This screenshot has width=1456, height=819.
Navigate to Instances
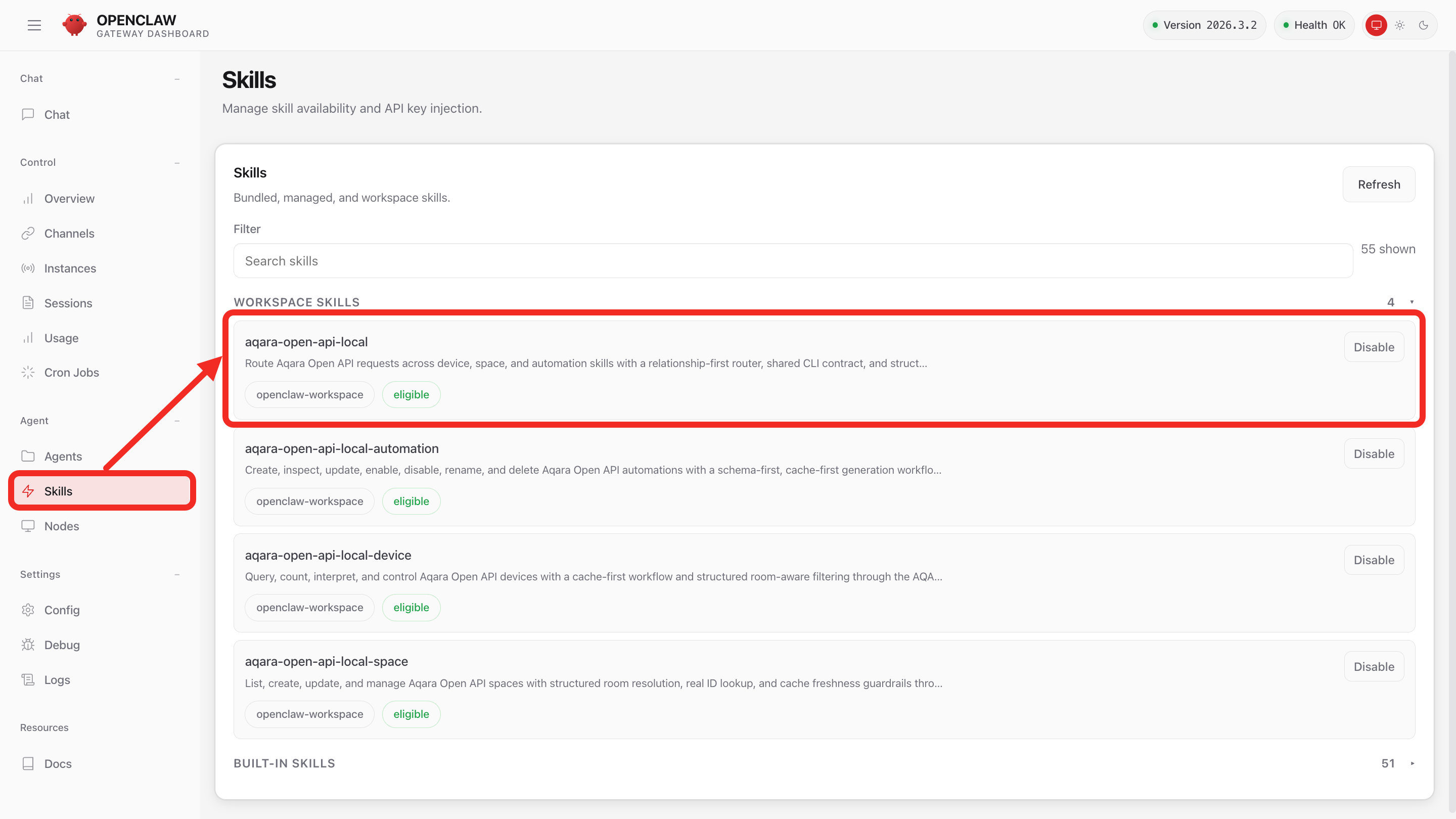coord(102,268)
